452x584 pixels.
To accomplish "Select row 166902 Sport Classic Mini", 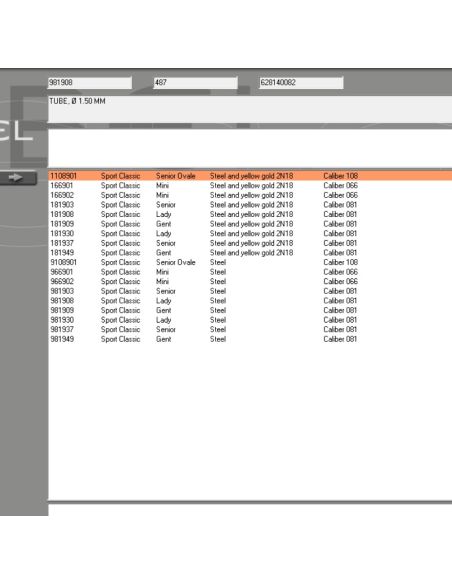I will point(250,195).
